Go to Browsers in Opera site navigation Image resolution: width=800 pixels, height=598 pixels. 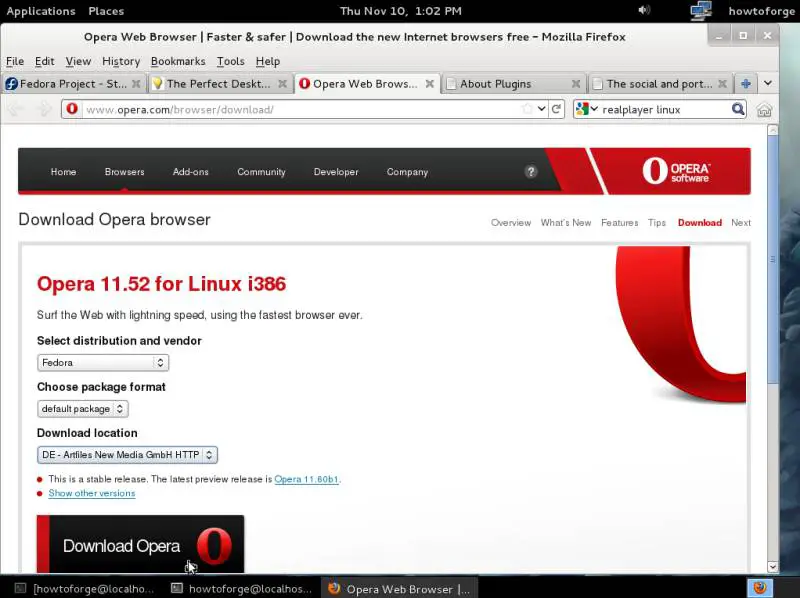(124, 172)
